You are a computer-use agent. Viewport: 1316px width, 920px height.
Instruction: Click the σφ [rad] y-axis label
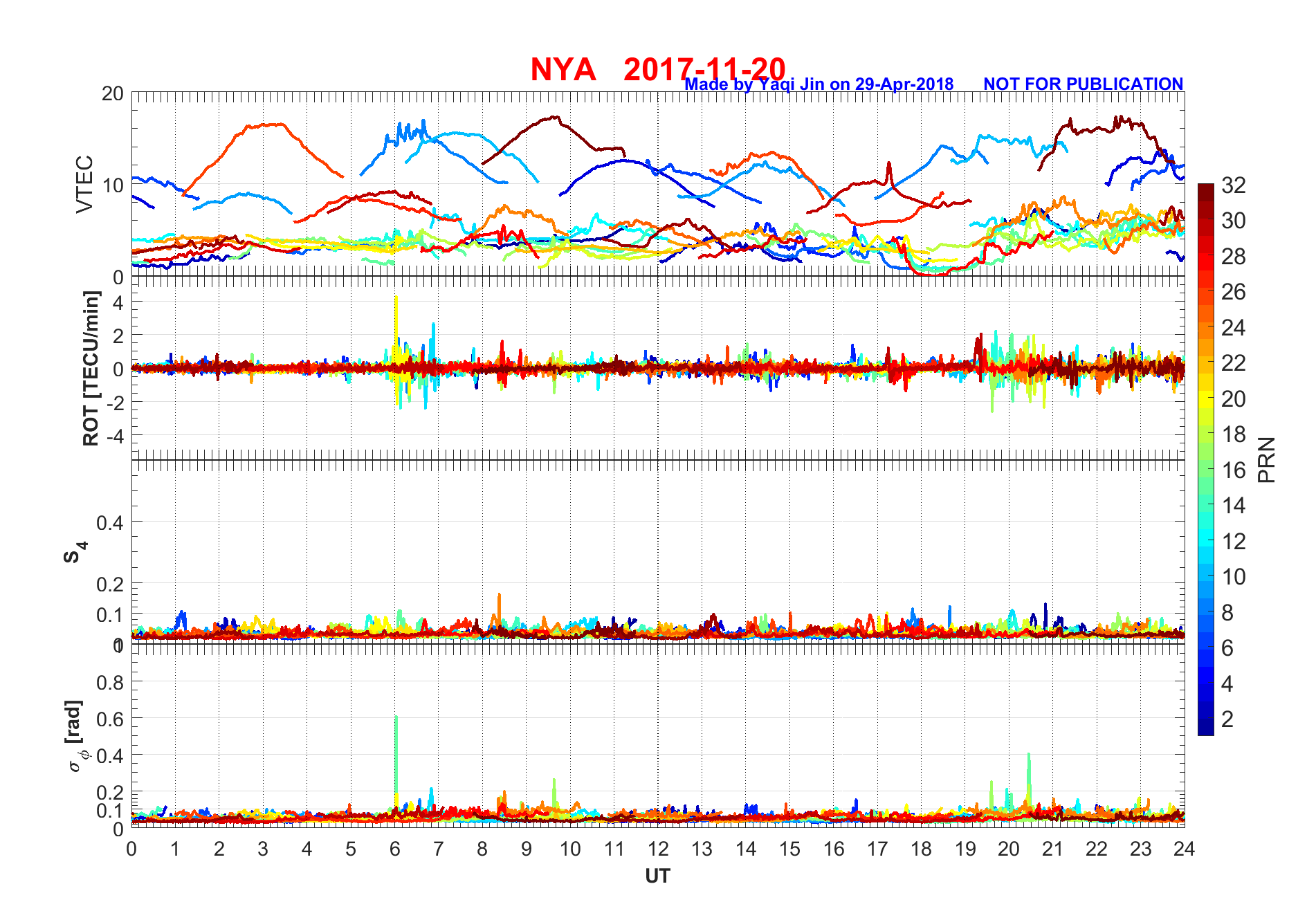pos(77,736)
